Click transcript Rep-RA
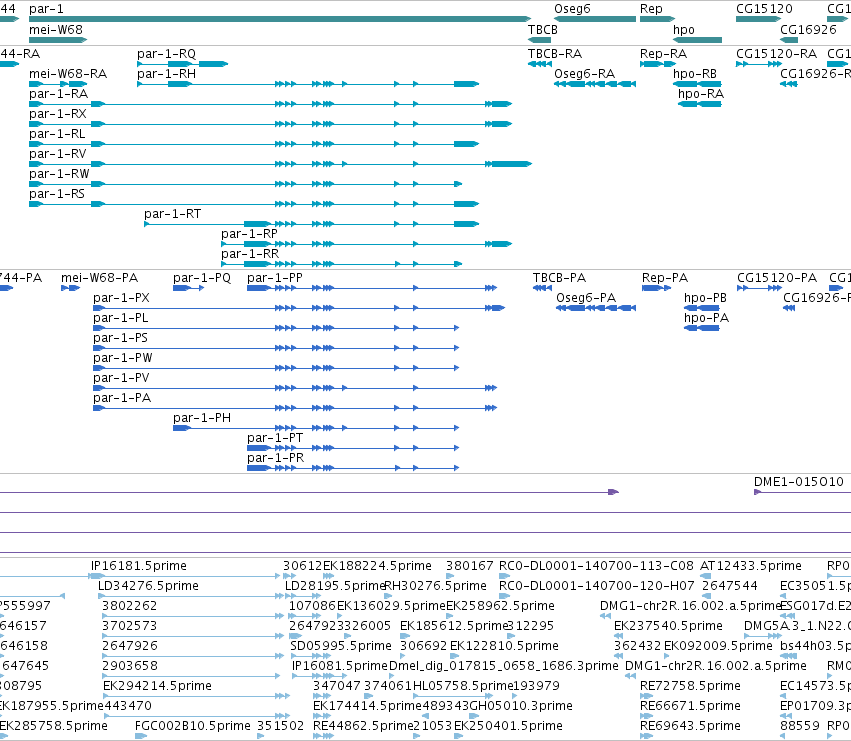 pyautogui.click(x=657, y=64)
